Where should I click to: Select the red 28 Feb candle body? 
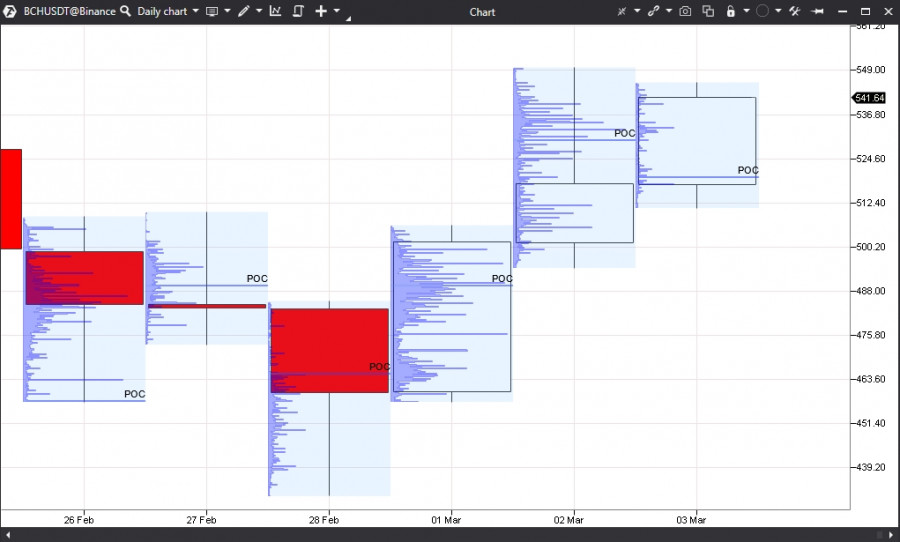tap(329, 351)
